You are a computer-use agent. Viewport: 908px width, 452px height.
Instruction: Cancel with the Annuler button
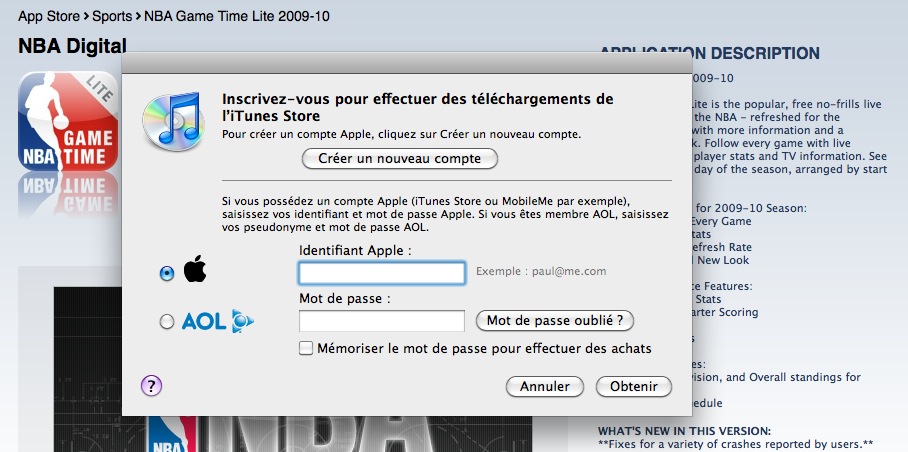tap(544, 387)
